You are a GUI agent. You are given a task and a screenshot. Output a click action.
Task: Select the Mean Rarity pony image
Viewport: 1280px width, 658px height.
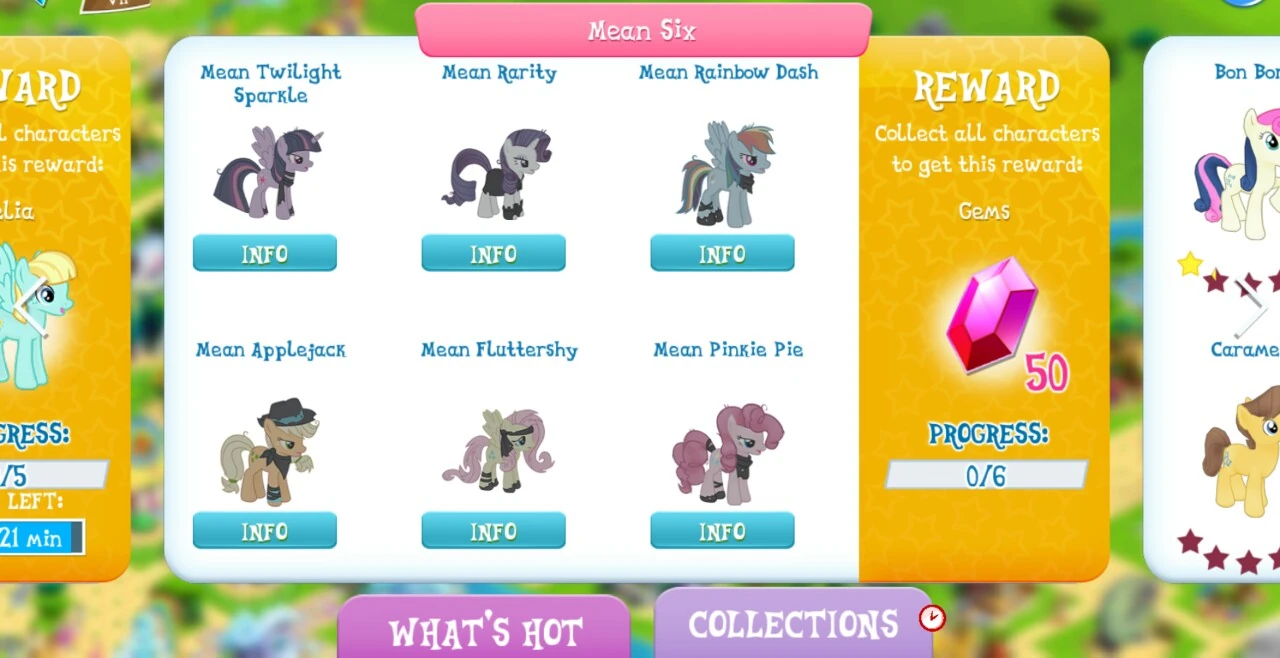[x=497, y=173]
